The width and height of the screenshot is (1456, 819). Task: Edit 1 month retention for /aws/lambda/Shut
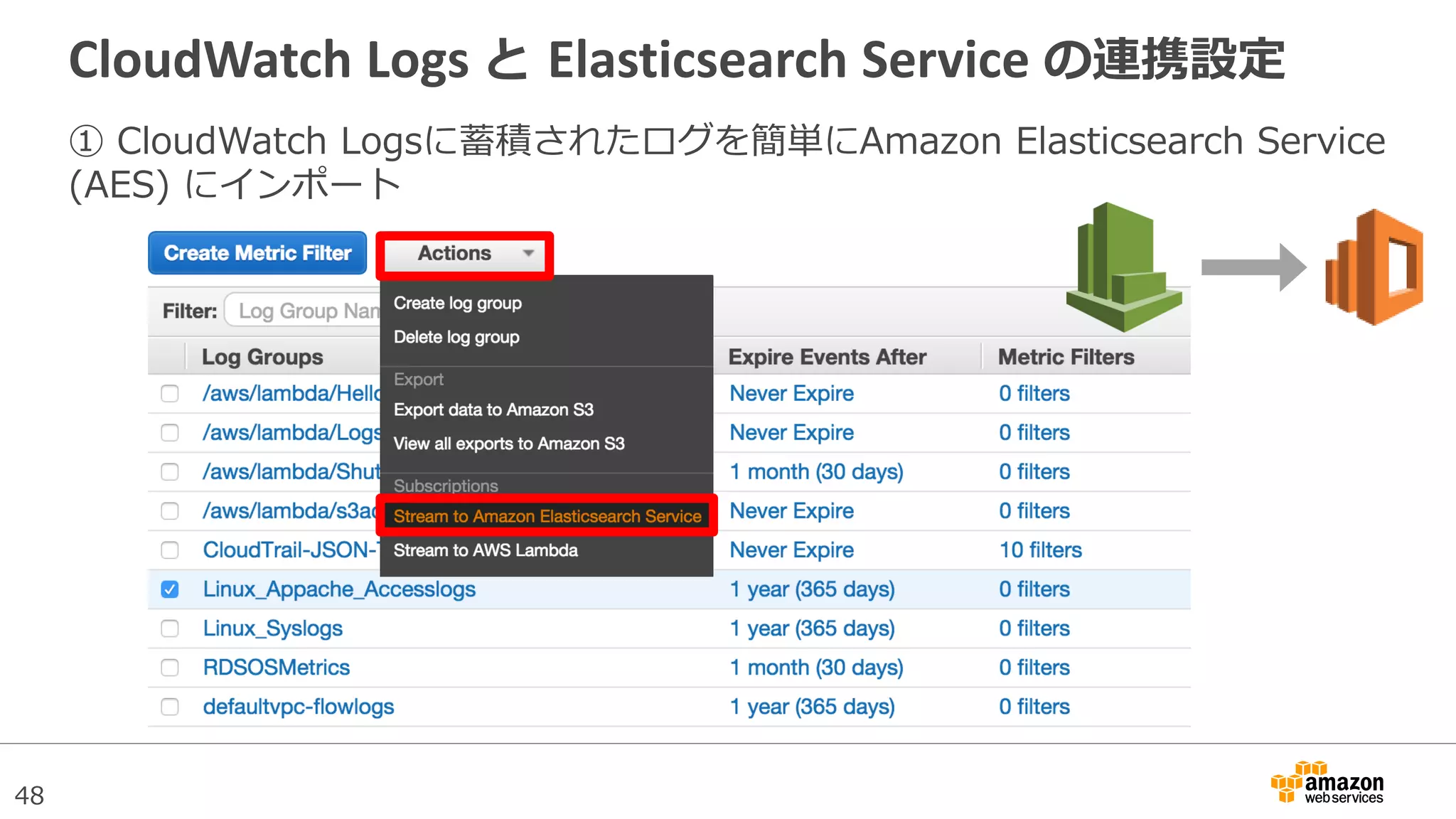(x=817, y=472)
